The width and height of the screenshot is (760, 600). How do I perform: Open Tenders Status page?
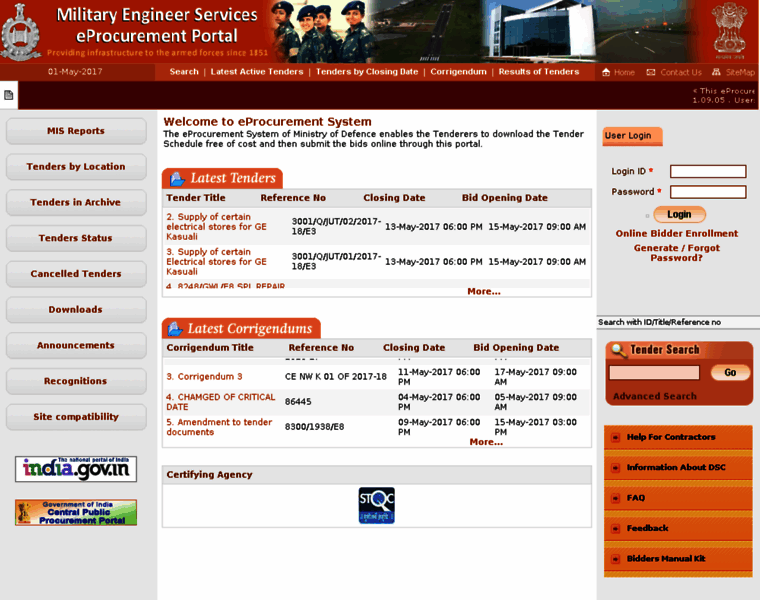click(76, 238)
